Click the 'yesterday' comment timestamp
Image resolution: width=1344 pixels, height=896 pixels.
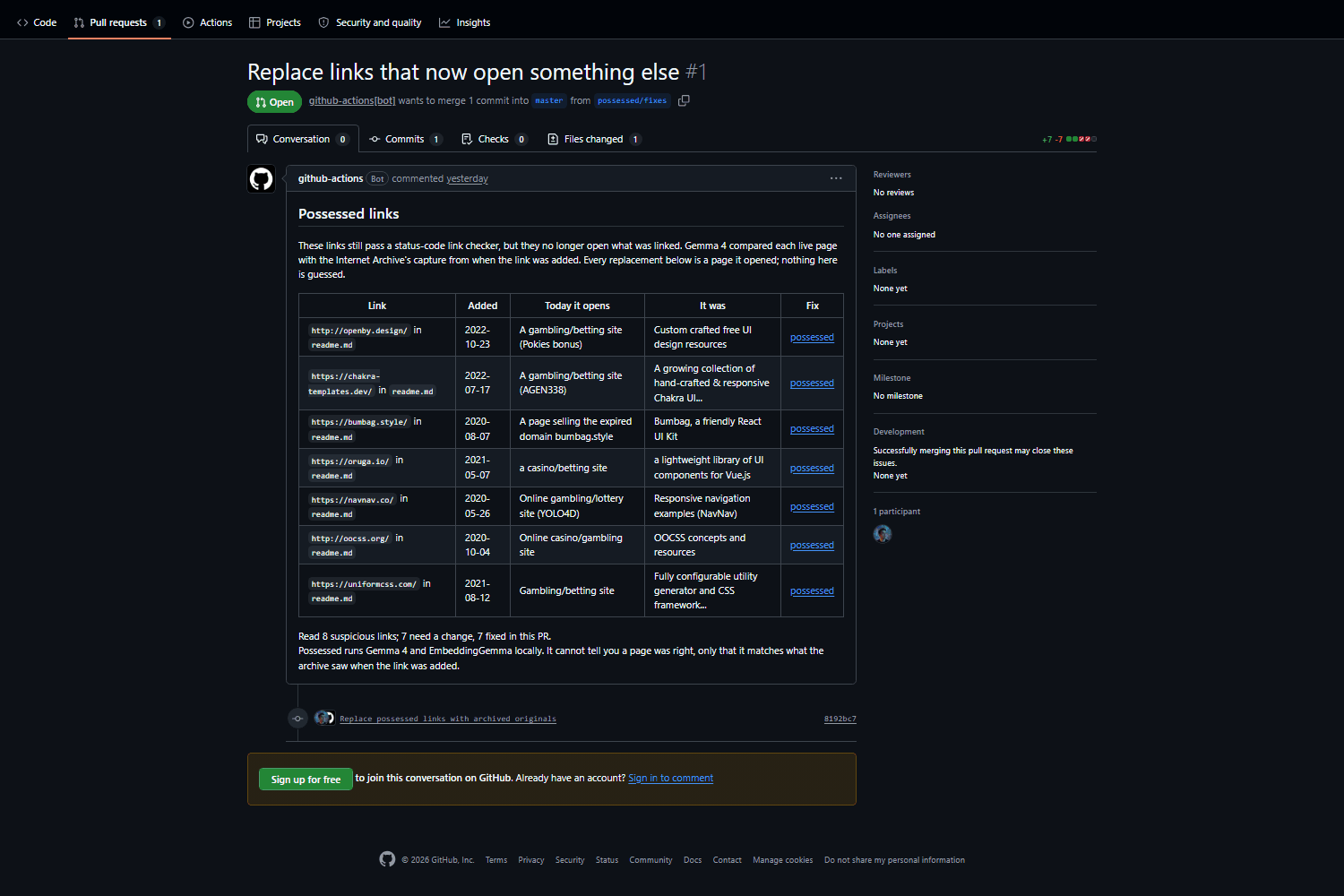[468, 178]
